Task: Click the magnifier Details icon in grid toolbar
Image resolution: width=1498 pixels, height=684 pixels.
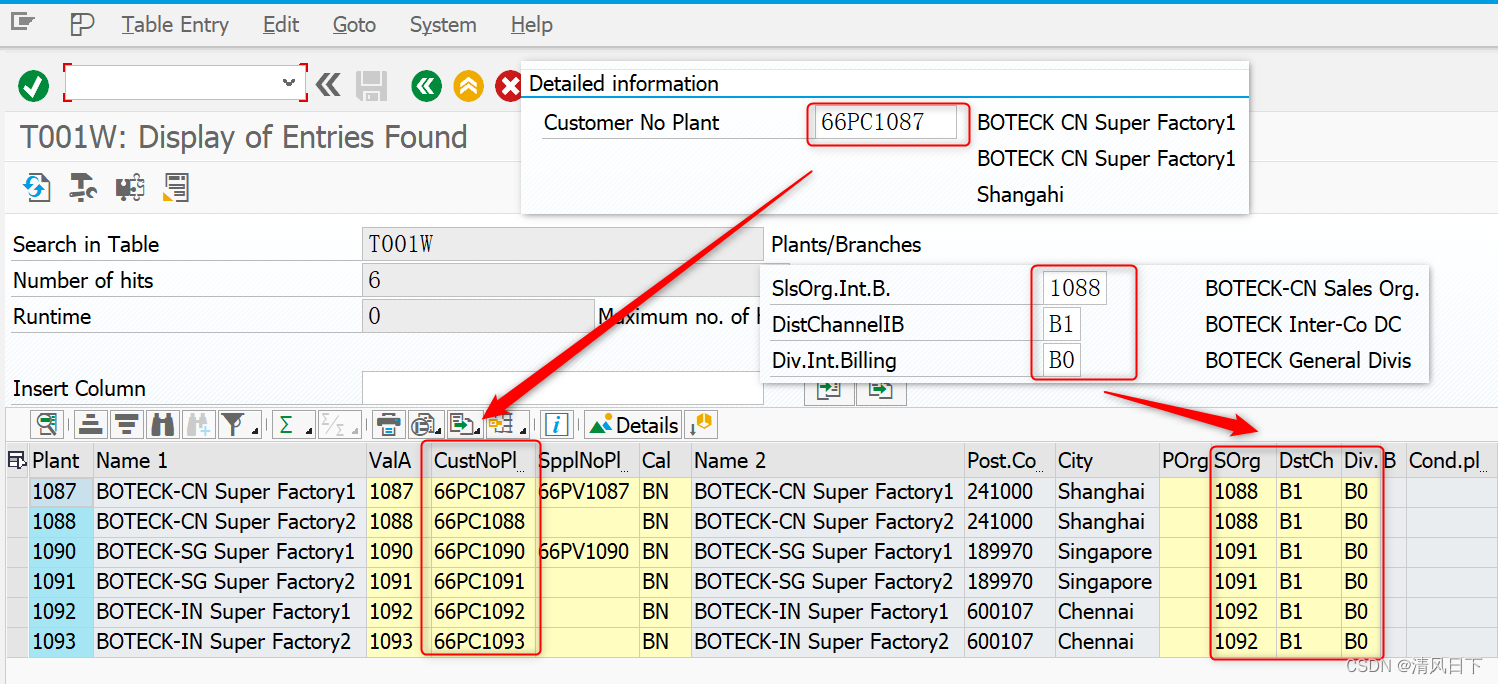Action: click(x=47, y=425)
